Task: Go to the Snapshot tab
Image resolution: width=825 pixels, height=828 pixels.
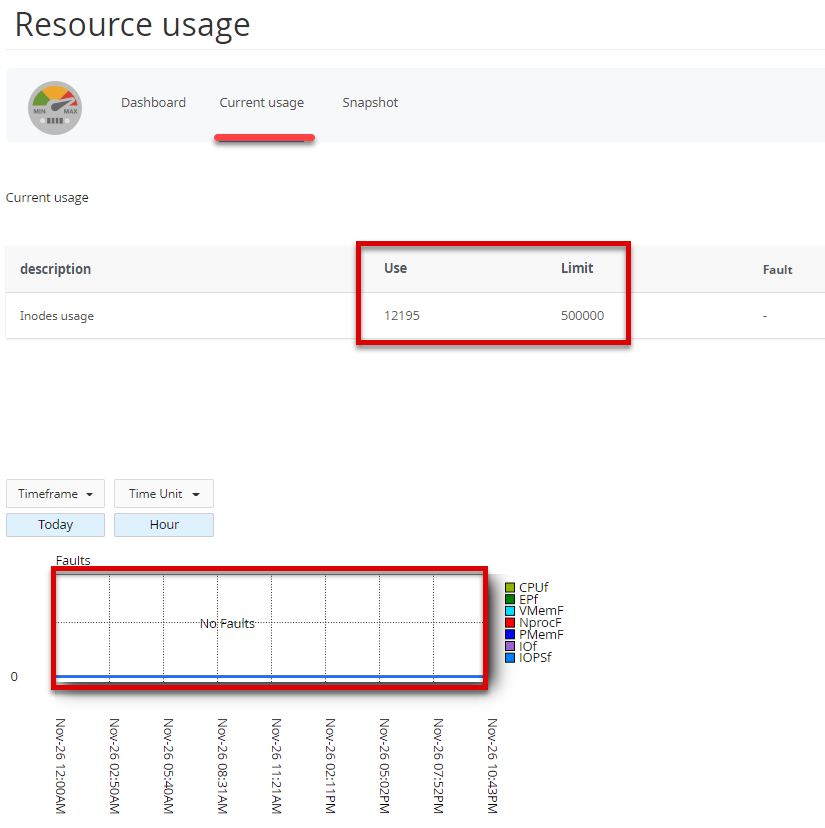Action: [370, 103]
